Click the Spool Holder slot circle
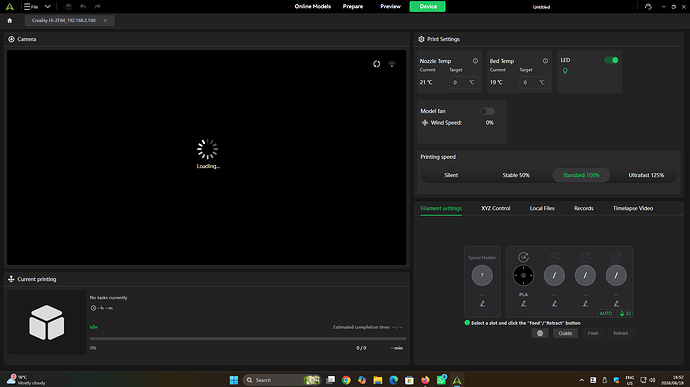The image size is (690, 387). pyautogui.click(x=482, y=275)
